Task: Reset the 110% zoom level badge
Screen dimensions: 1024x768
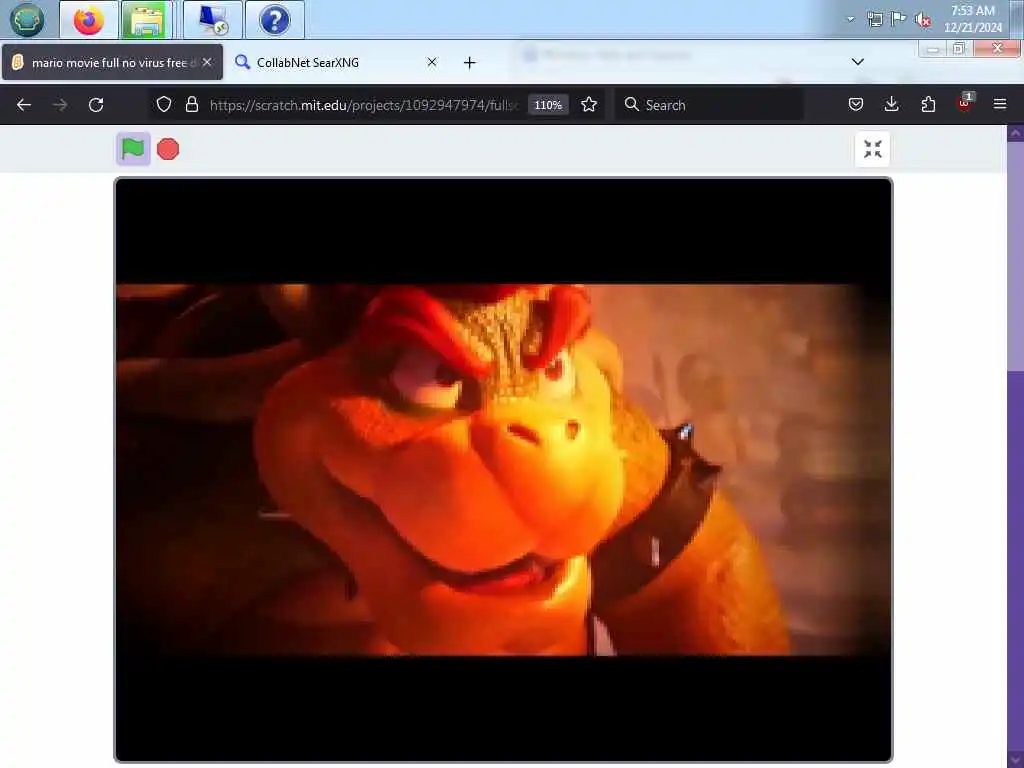Action: 548,104
